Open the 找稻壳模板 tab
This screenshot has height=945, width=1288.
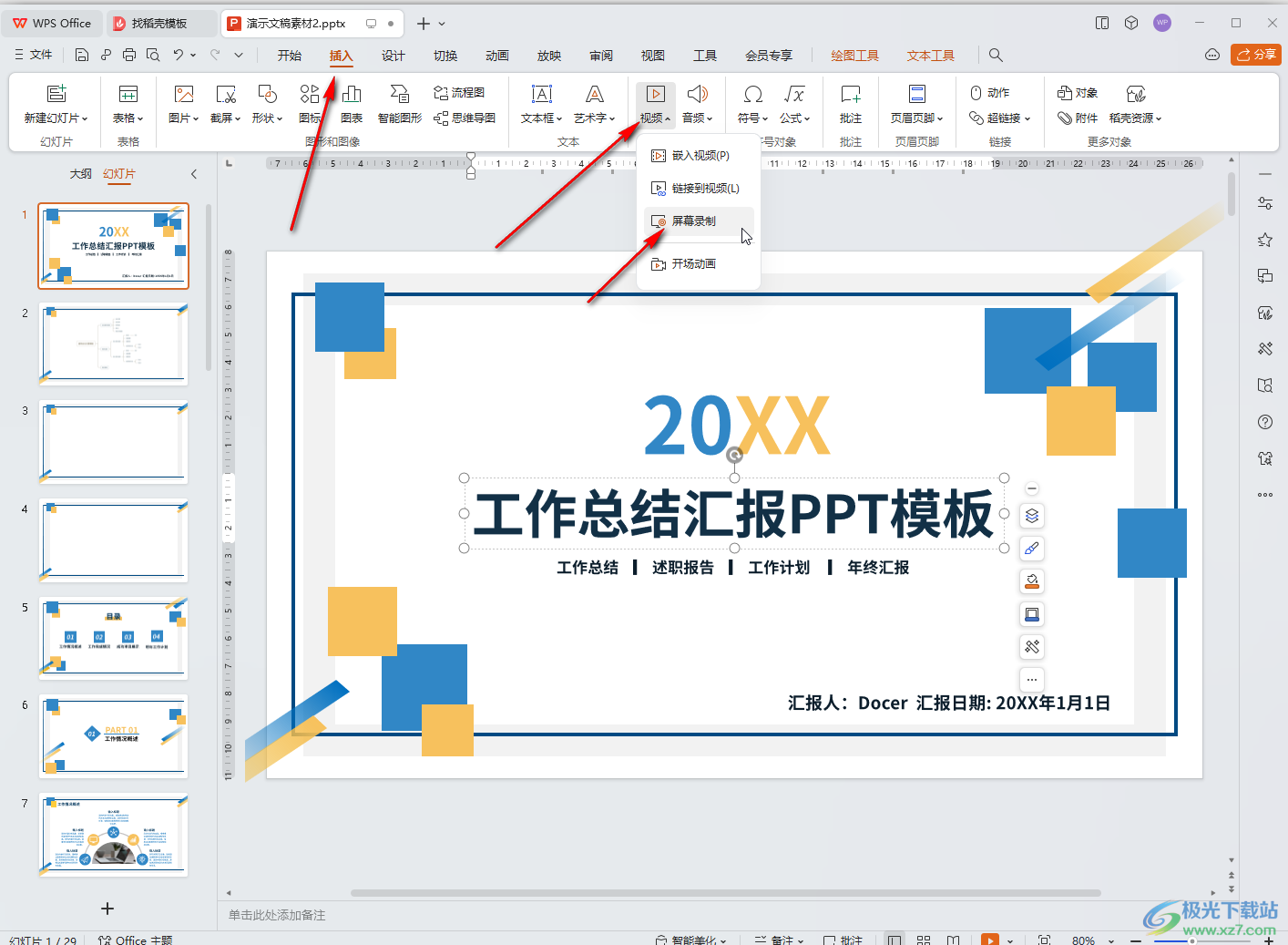click(159, 24)
